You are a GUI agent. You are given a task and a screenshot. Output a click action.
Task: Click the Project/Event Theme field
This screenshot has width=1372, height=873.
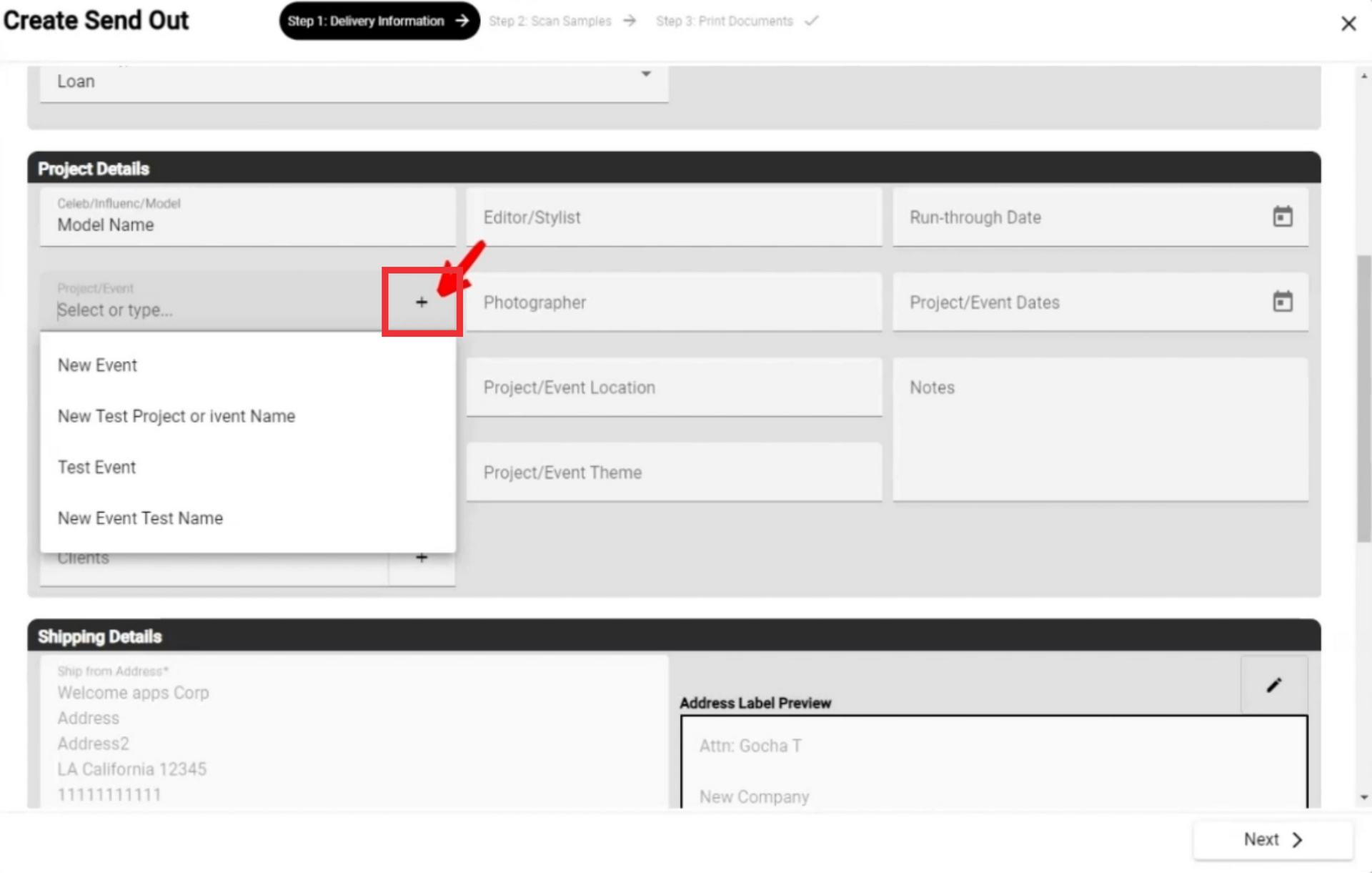click(674, 473)
